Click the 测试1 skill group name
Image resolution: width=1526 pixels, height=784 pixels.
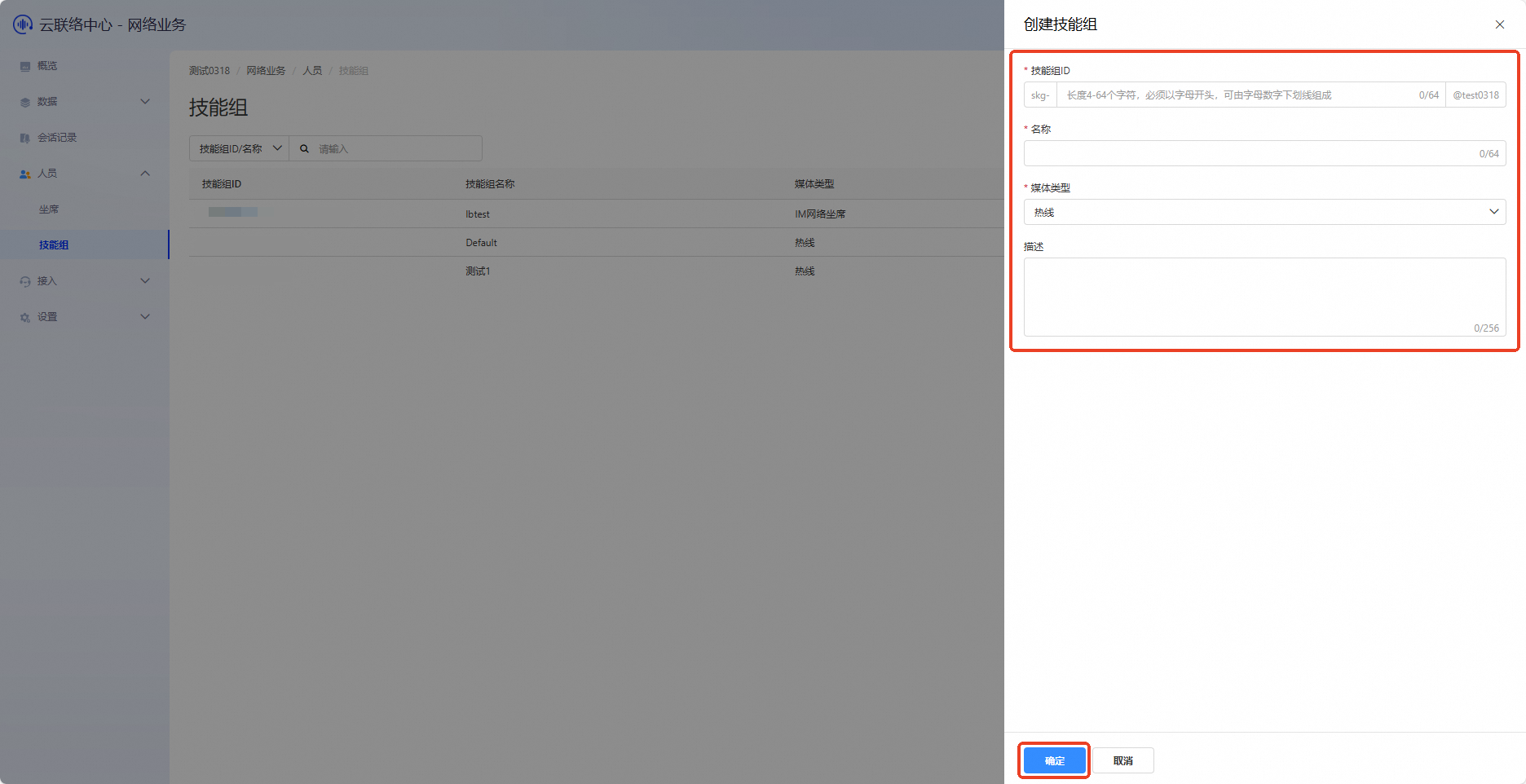[x=478, y=271]
